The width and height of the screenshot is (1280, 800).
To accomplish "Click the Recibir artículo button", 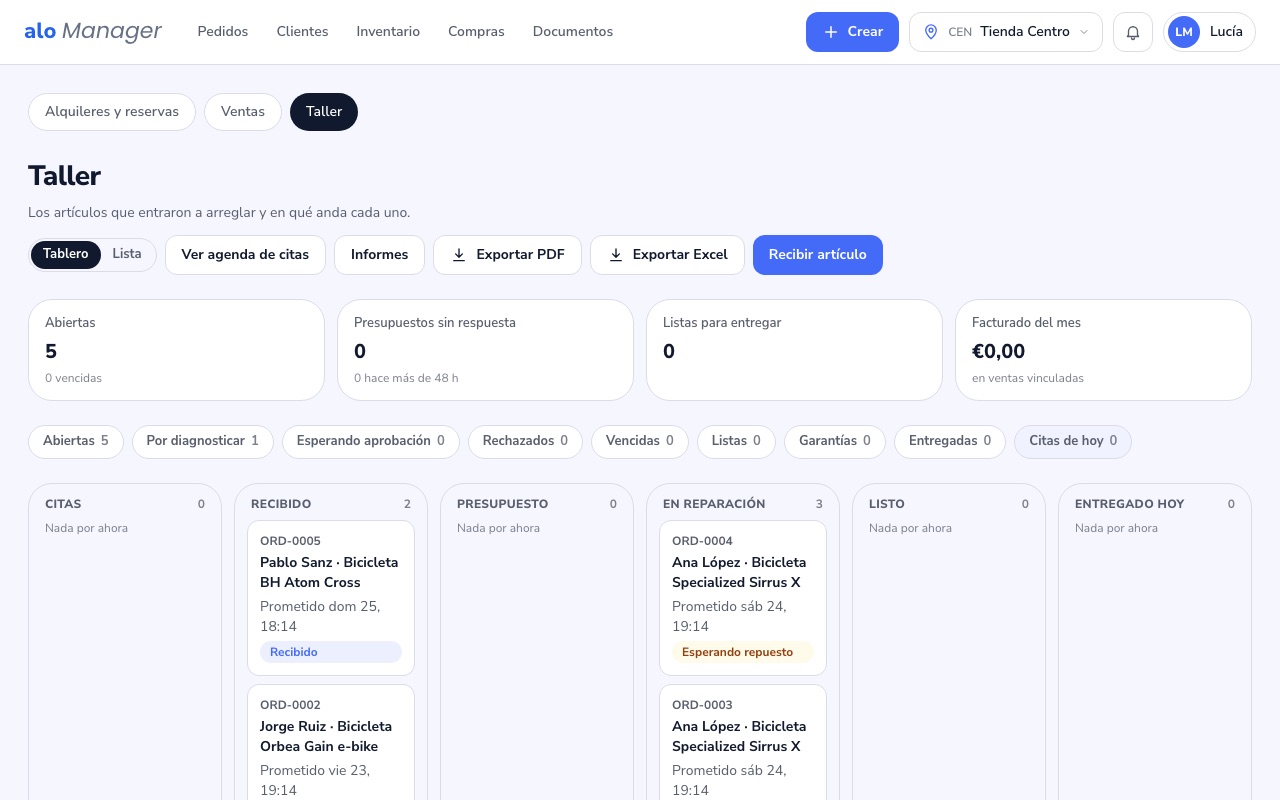I will 818,255.
